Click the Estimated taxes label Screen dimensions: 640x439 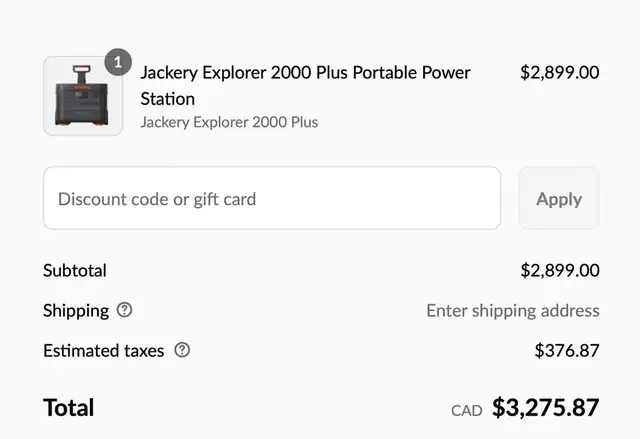(104, 351)
